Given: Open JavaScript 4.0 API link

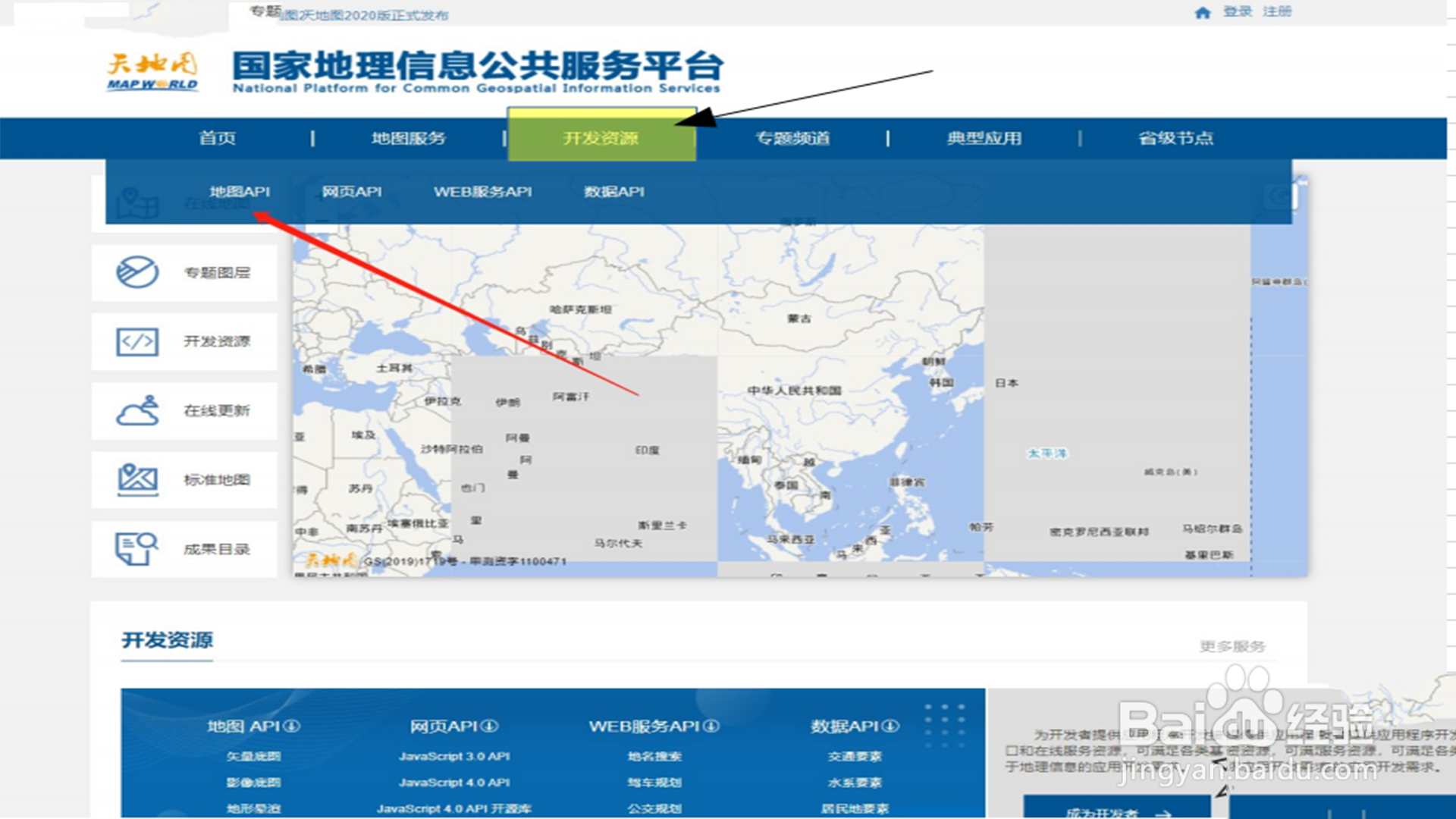Looking at the screenshot, I should 454,782.
